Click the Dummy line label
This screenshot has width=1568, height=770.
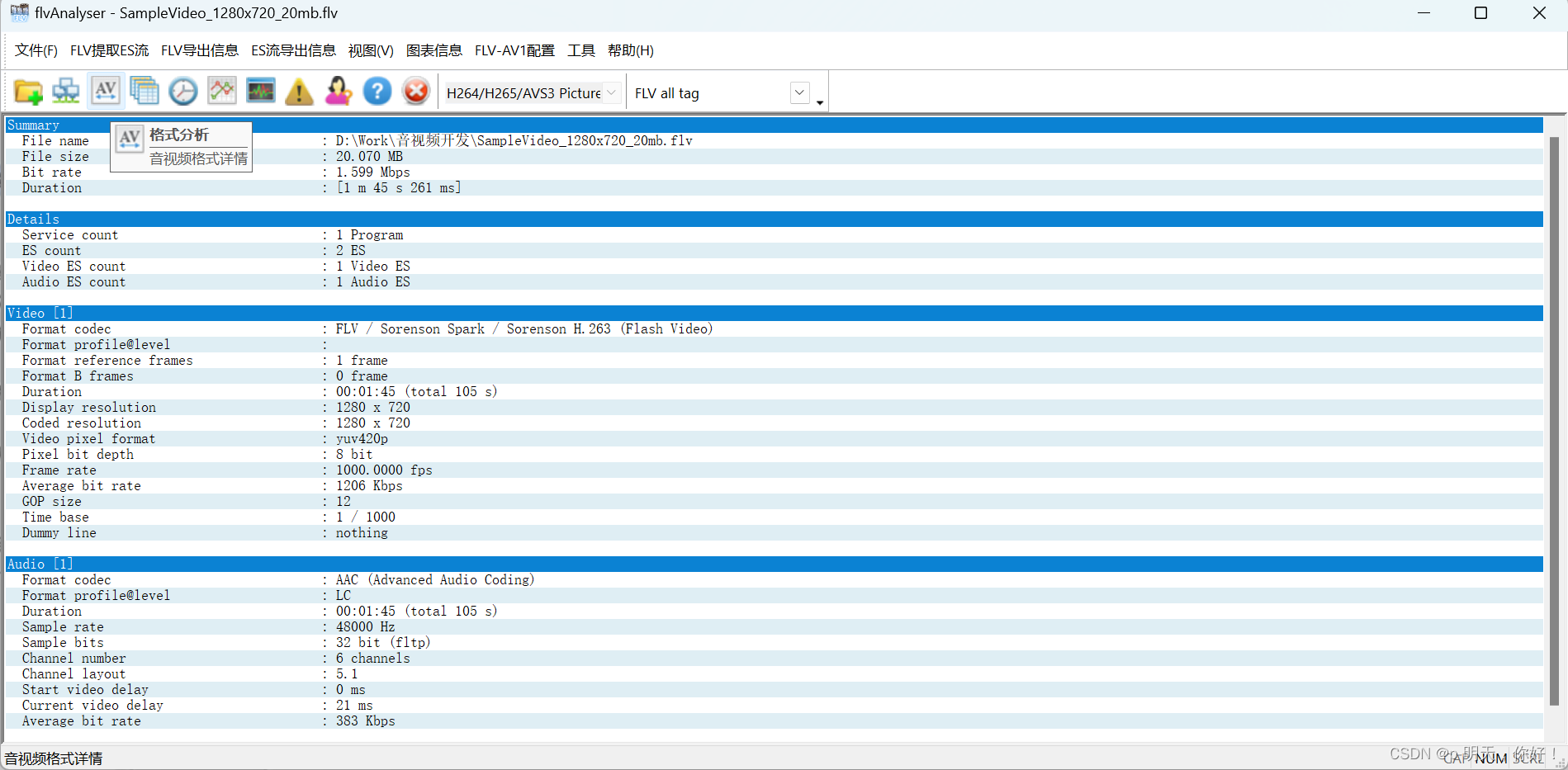click(59, 532)
